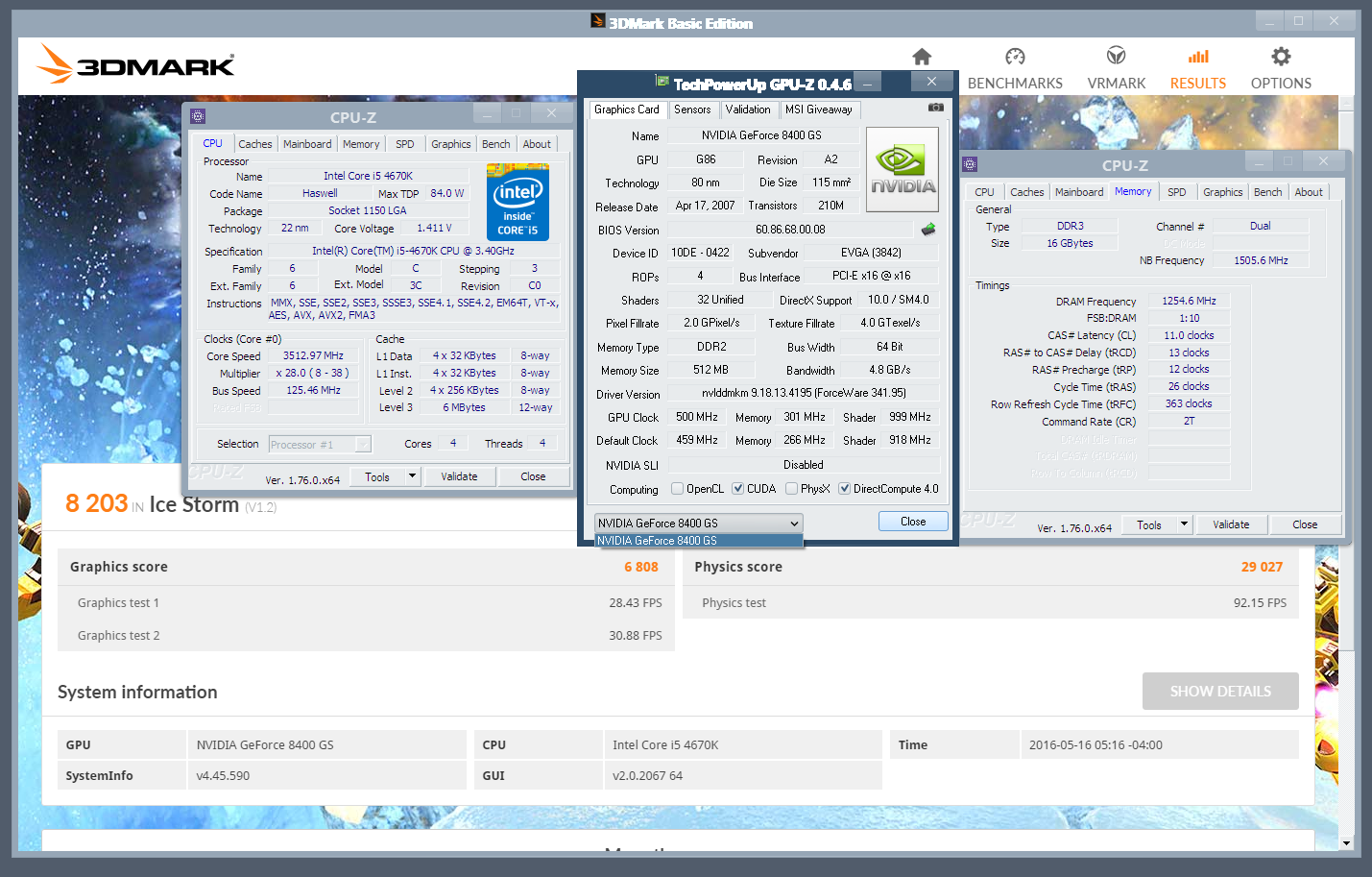This screenshot has width=1372, height=877.
Task: Expand Tools arrow in right CPU-Z
Action: point(1184,524)
